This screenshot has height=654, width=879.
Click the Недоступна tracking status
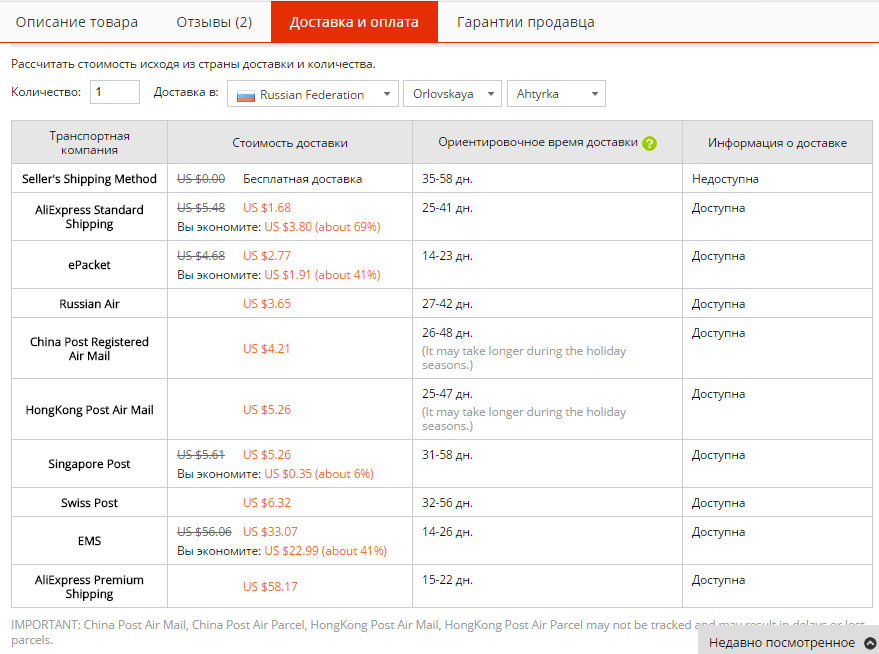pyautogui.click(x=725, y=179)
